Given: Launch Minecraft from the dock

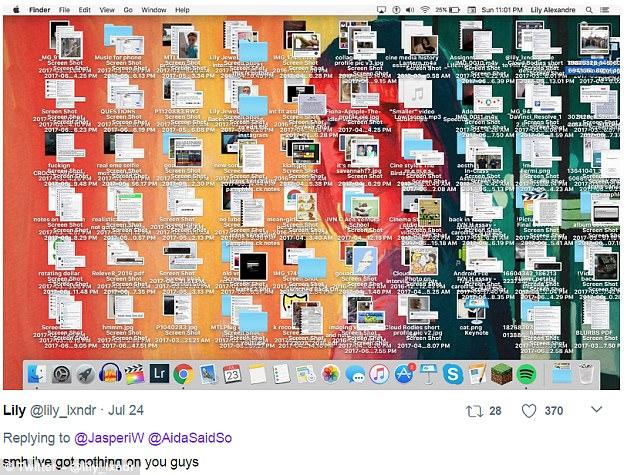Looking at the screenshot, I should (x=501, y=374).
